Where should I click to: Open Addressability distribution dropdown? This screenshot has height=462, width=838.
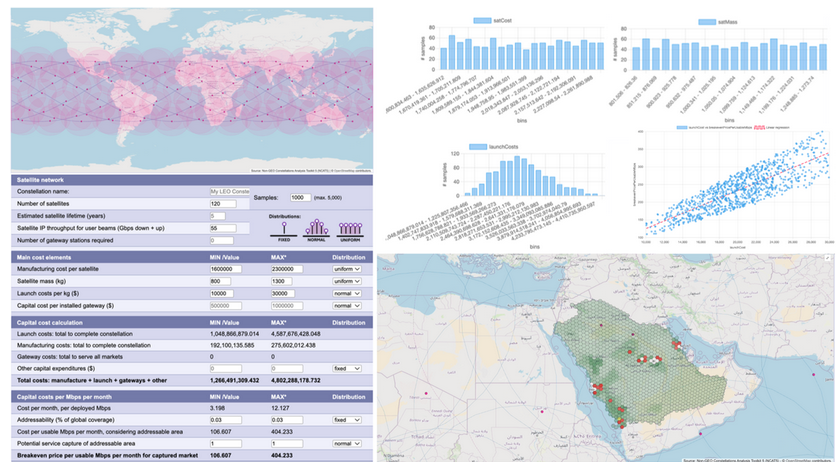point(349,419)
